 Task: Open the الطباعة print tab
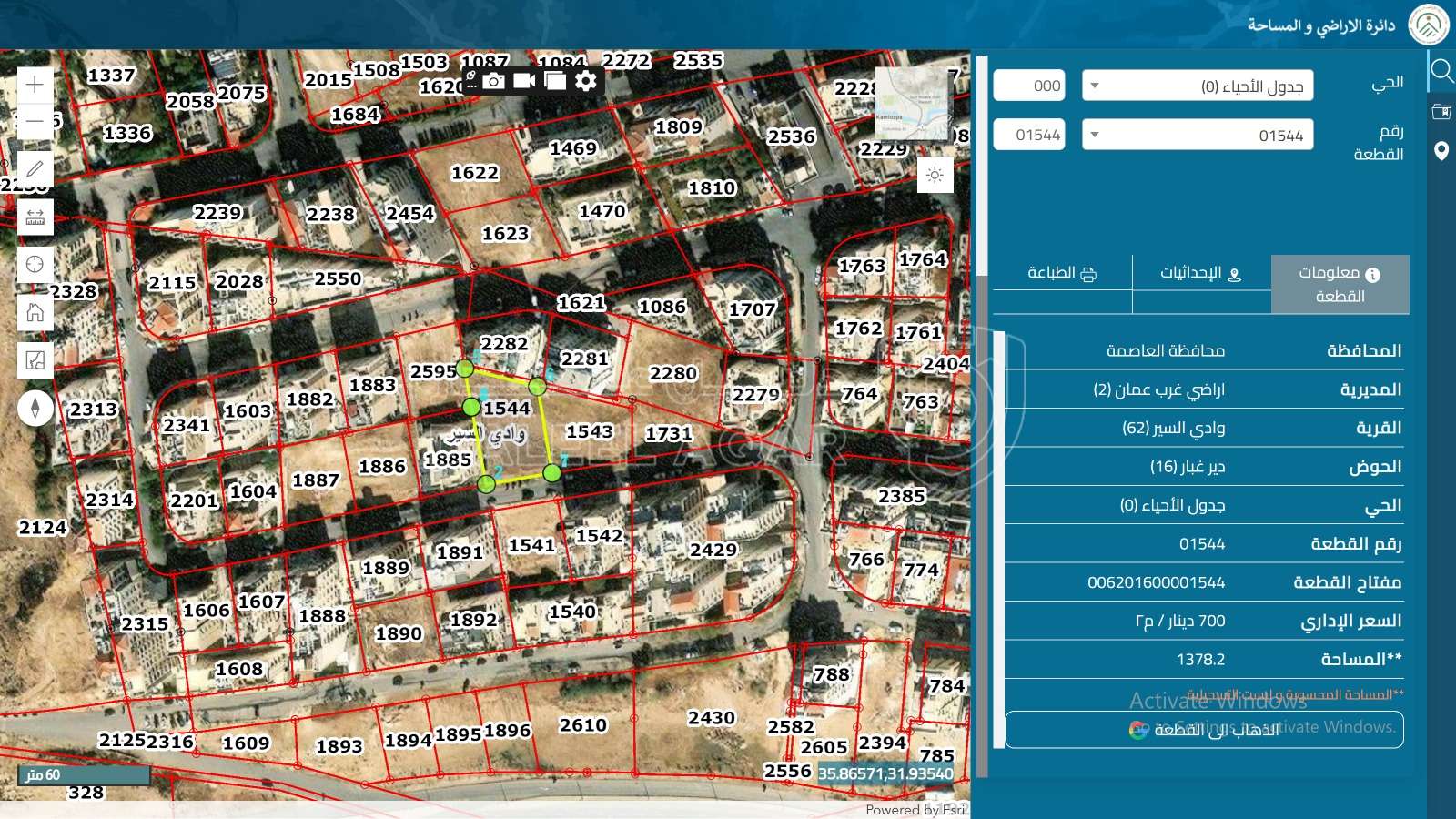tap(1062, 273)
